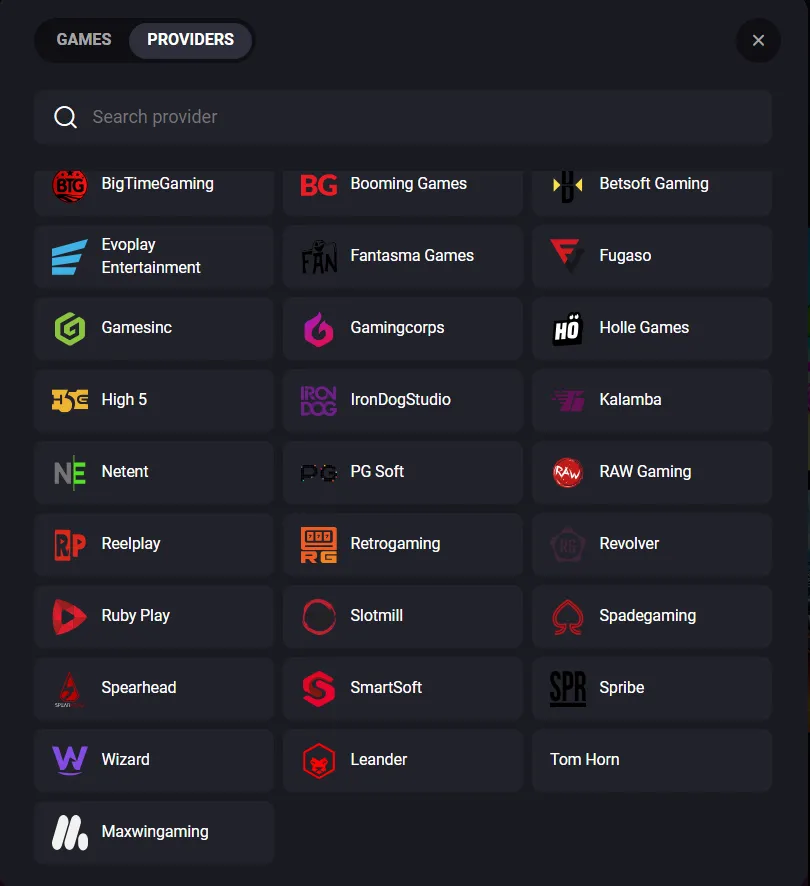Open the Ruby Play provider tile
810x886 pixels.
click(x=153, y=617)
